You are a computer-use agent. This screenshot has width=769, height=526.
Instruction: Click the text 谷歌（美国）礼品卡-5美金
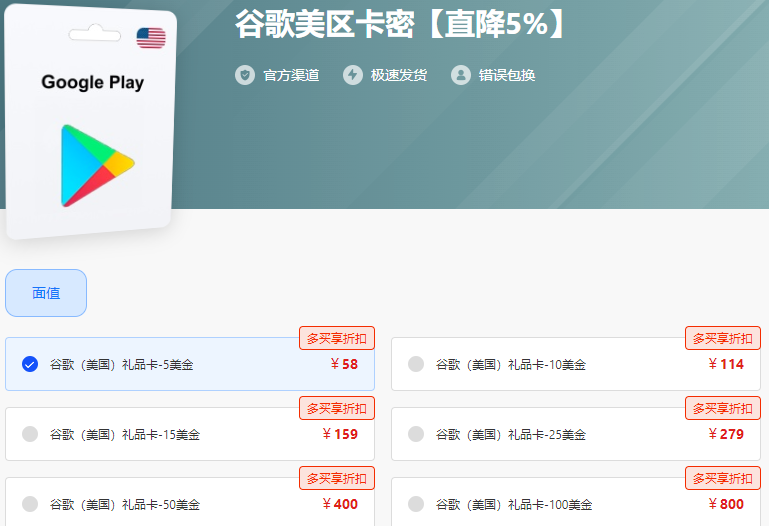tap(122, 365)
